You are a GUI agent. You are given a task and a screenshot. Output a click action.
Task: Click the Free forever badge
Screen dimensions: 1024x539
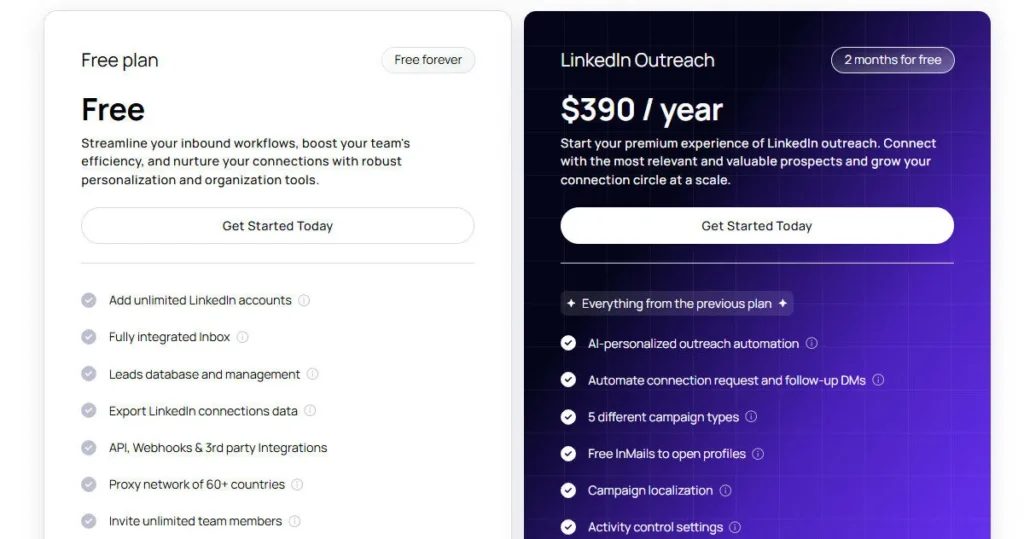point(428,60)
